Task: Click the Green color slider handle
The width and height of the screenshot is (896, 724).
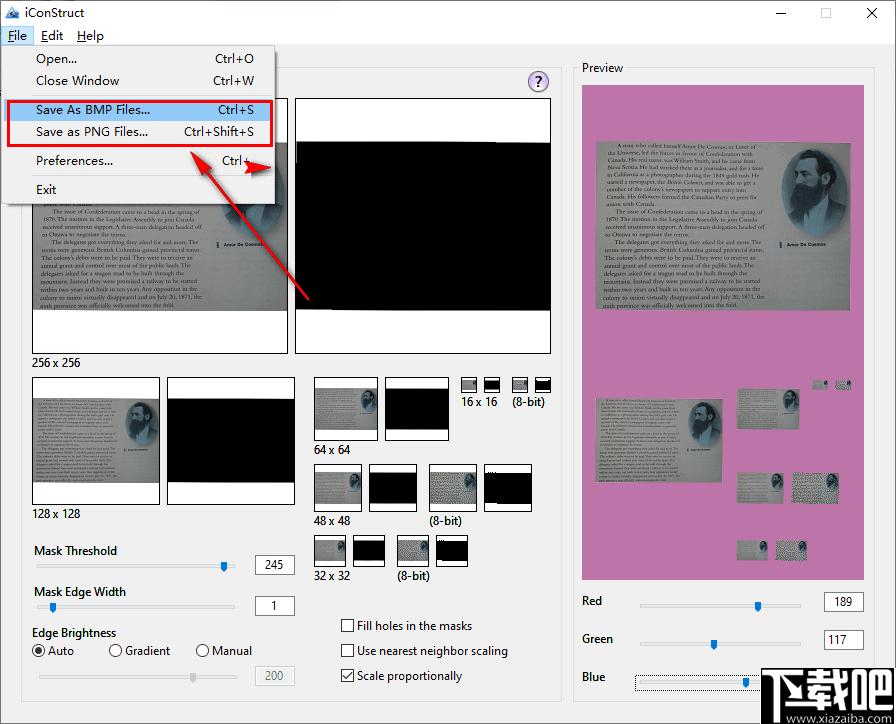Action: 714,644
